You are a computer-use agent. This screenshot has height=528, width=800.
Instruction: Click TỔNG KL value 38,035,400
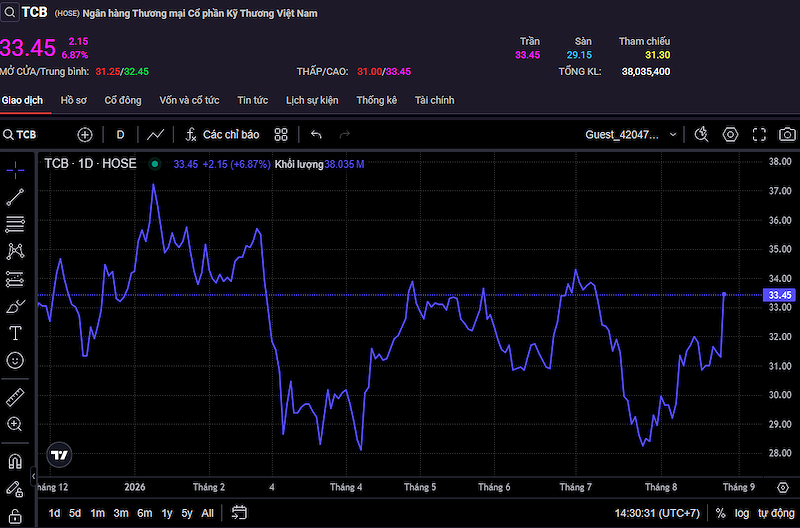click(646, 72)
